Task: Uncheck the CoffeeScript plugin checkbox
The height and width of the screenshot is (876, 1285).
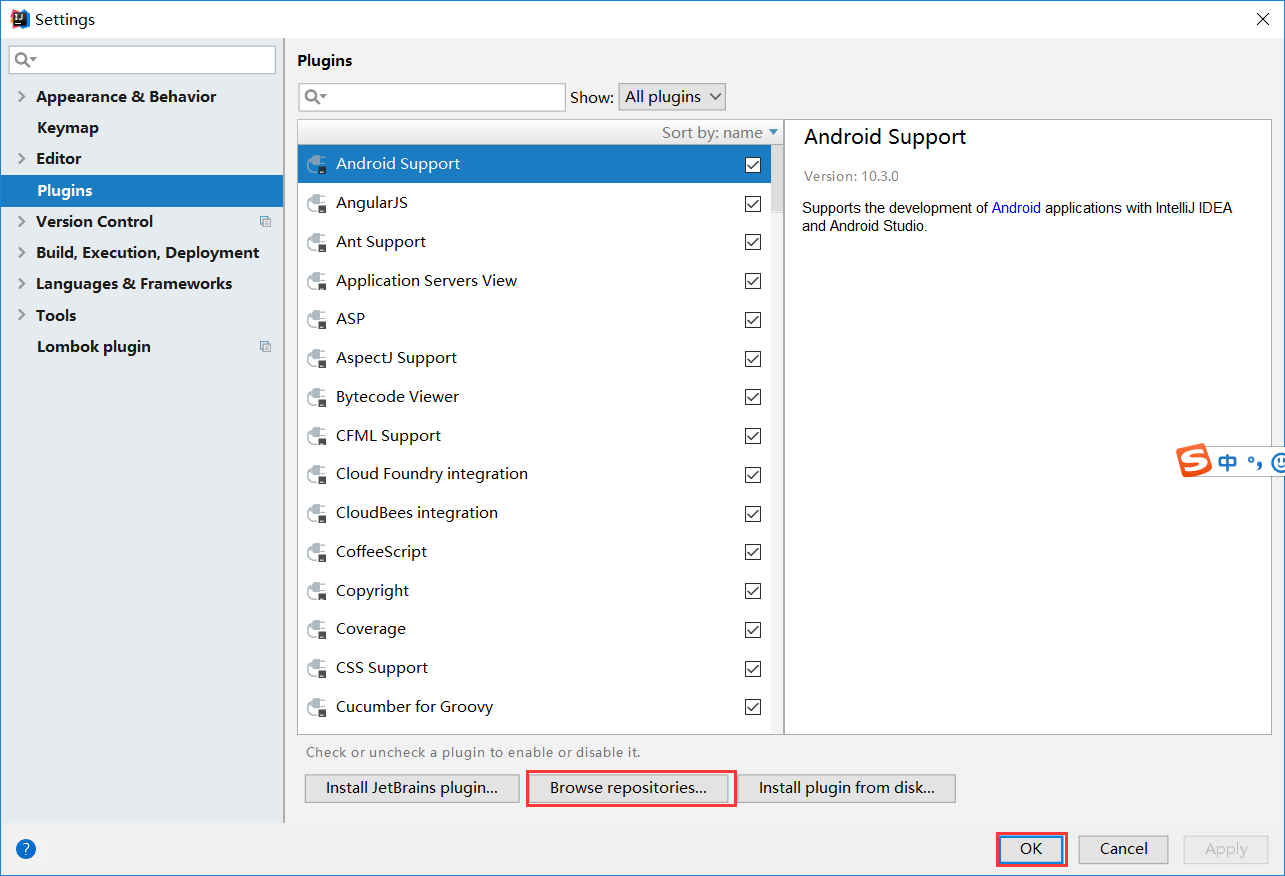Action: click(753, 553)
